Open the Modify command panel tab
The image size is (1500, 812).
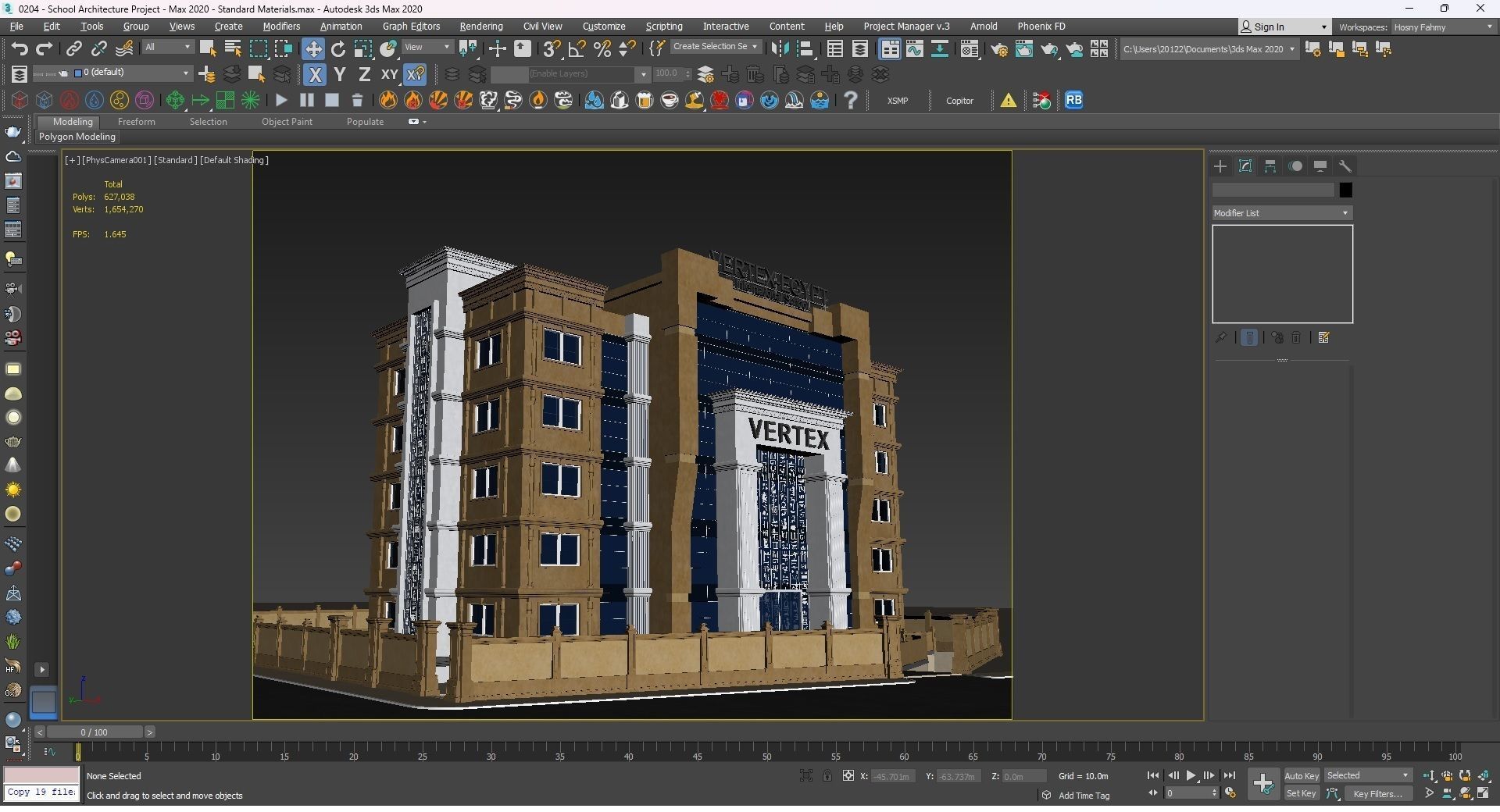(1245, 166)
